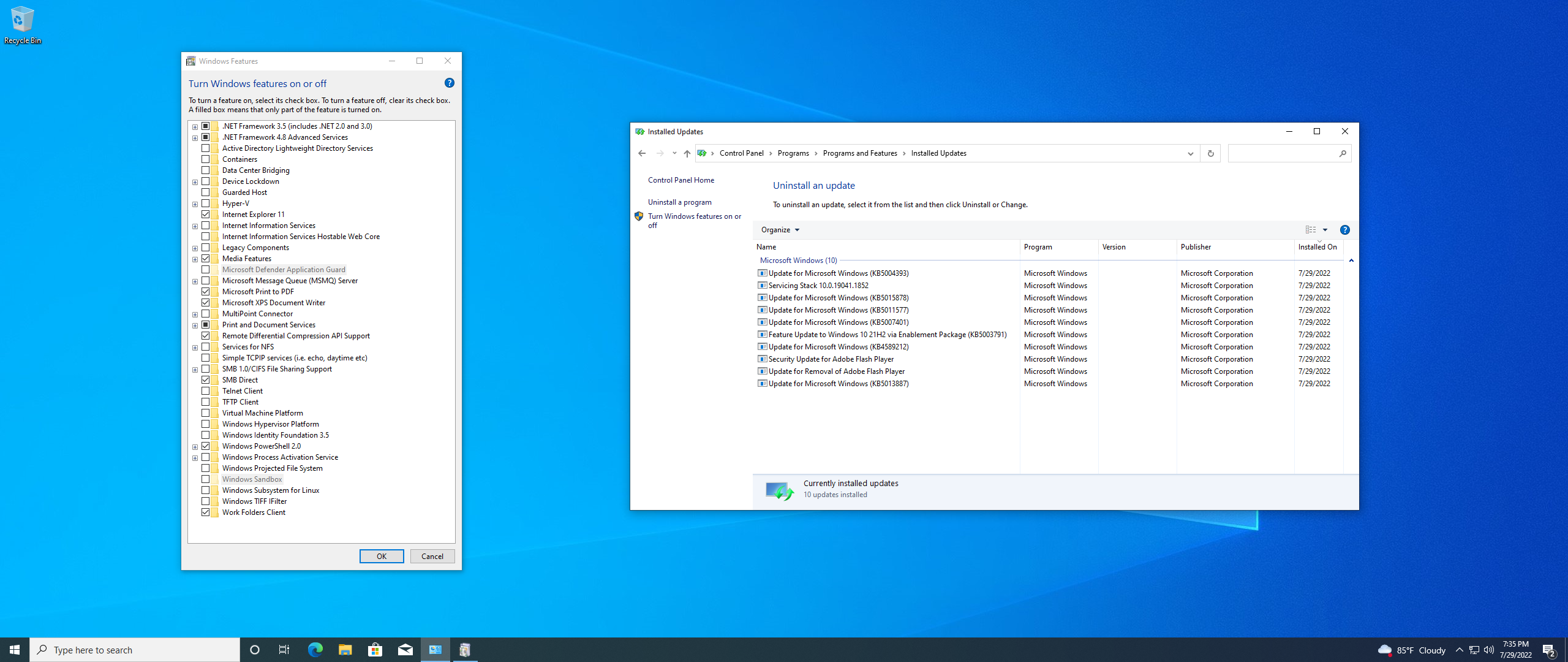Viewport: 1568px width, 662px height.
Task: Switch to Windows Features taskbar item
Action: [x=465, y=650]
